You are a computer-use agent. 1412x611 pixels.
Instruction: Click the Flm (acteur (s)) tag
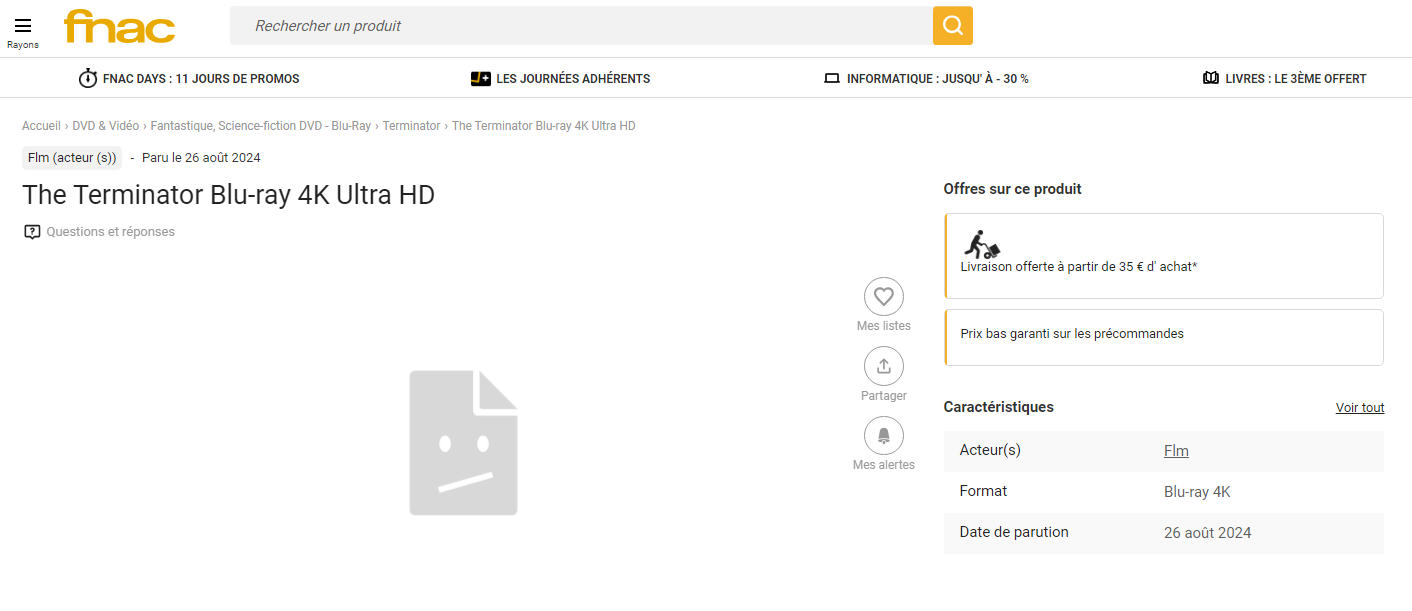coord(72,157)
